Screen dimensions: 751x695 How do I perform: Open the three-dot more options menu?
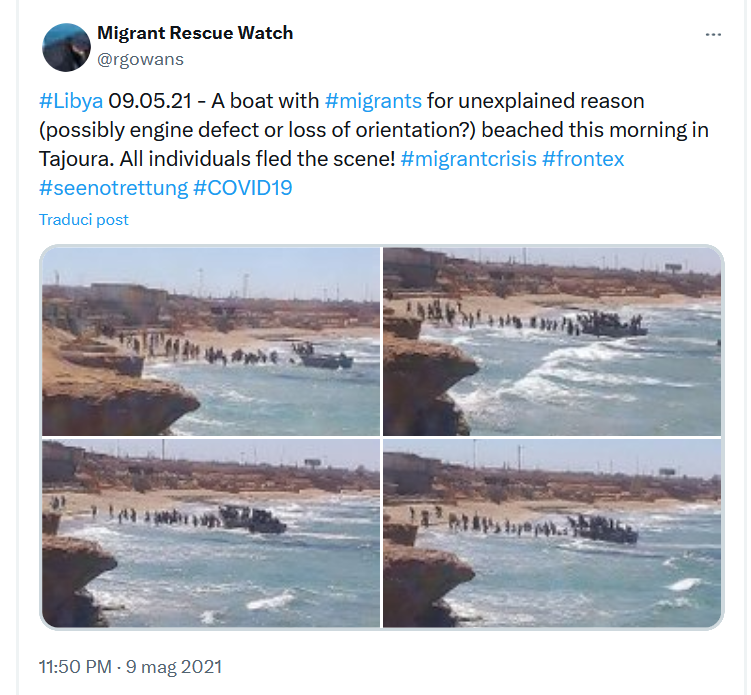pos(713,34)
